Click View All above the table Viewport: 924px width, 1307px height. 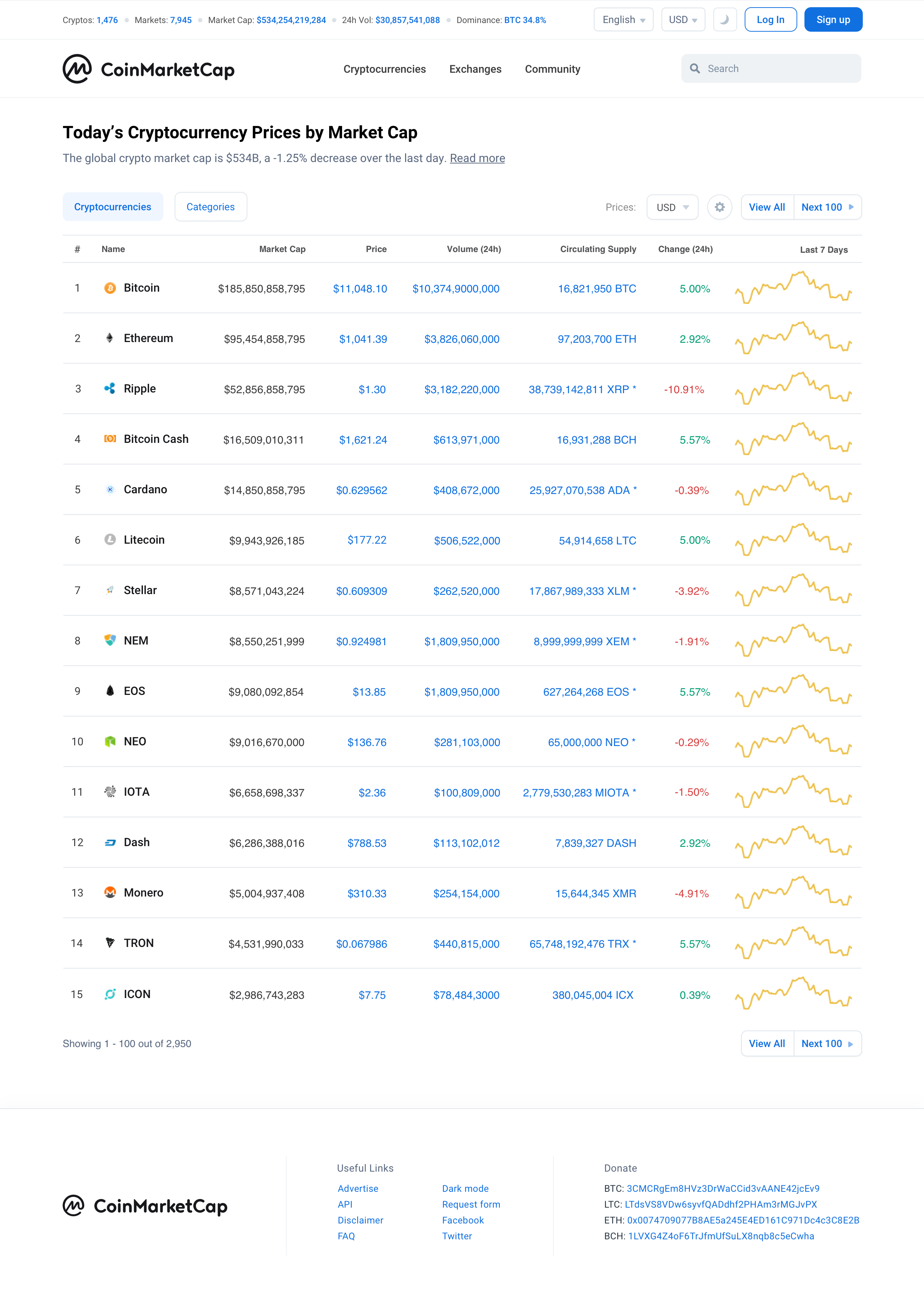[767, 207]
